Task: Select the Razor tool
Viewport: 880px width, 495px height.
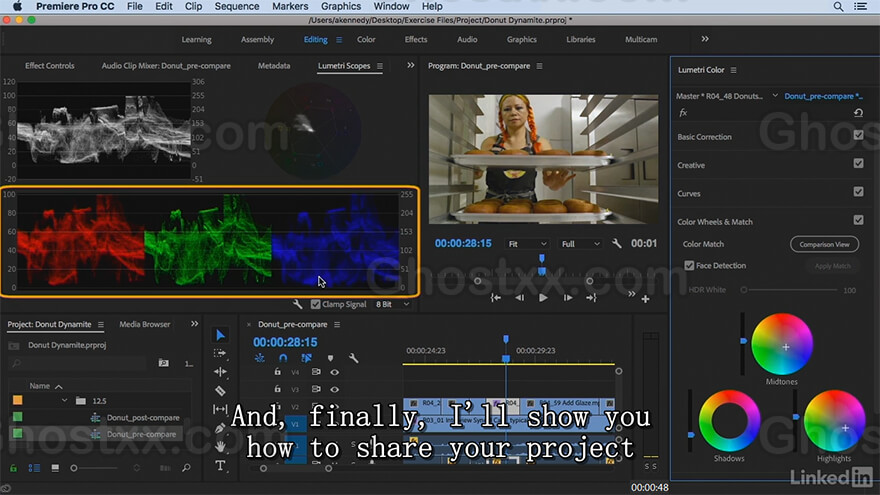Action: point(220,390)
